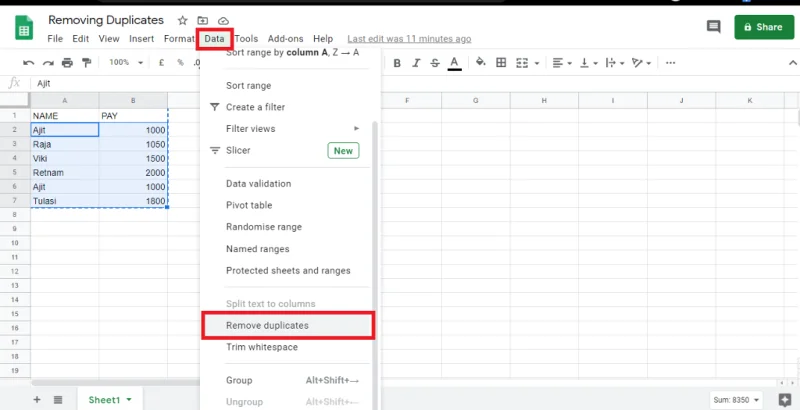The width and height of the screenshot is (800, 410).
Task: Open the View menu
Action: tap(109, 39)
